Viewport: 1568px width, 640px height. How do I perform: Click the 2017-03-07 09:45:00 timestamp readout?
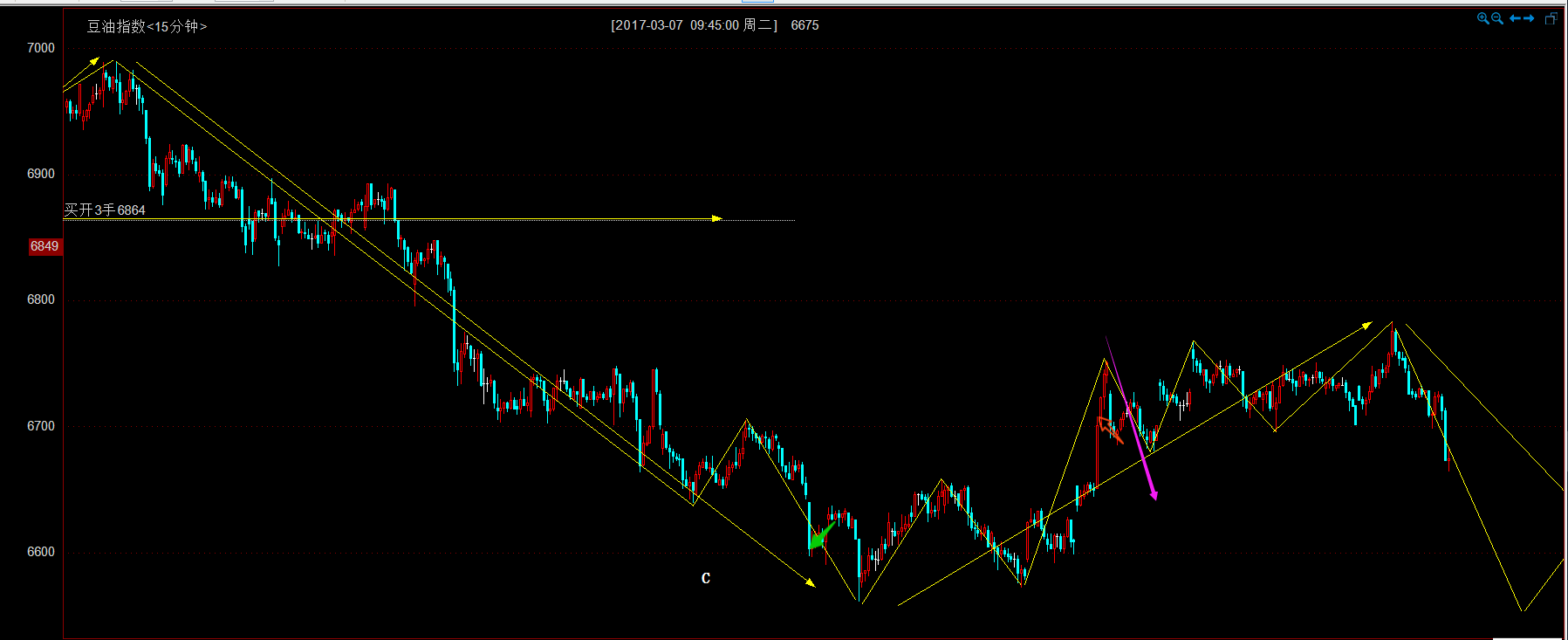[x=694, y=25]
